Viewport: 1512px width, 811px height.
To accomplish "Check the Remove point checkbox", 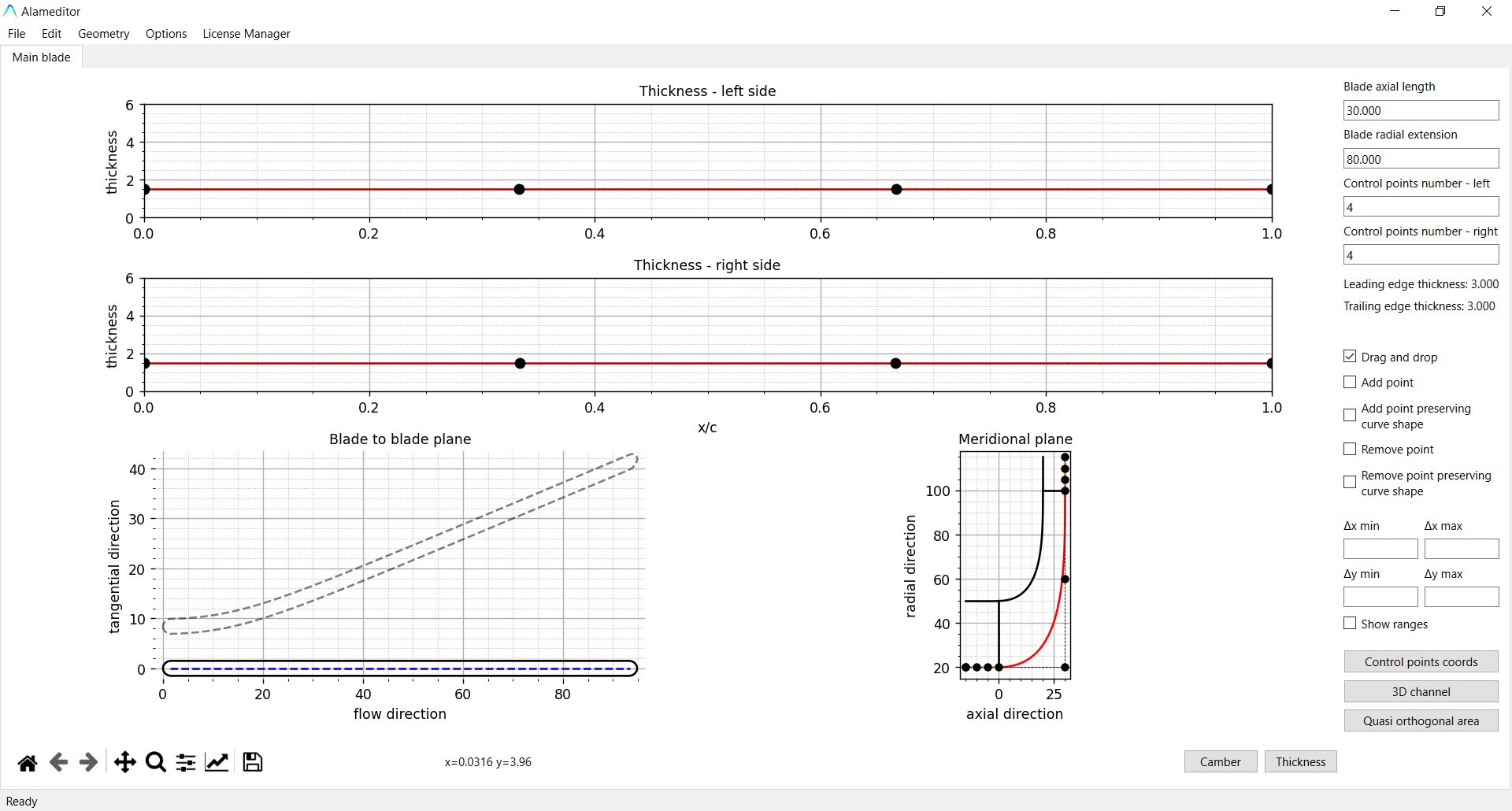I will [x=1350, y=449].
